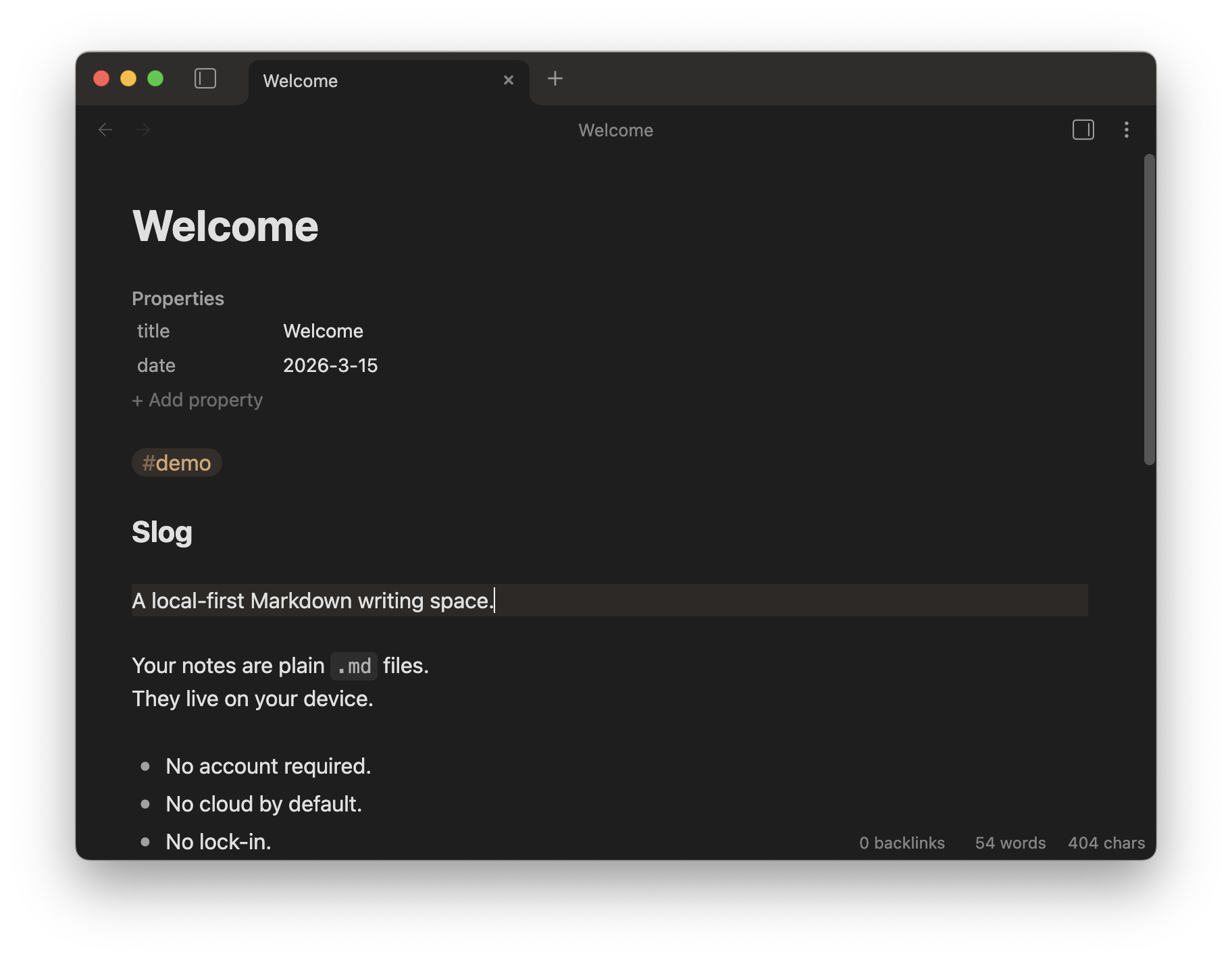Show backlinks from status bar
The width and height of the screenshot is (1232, 960).
click(x=902, y=843)
